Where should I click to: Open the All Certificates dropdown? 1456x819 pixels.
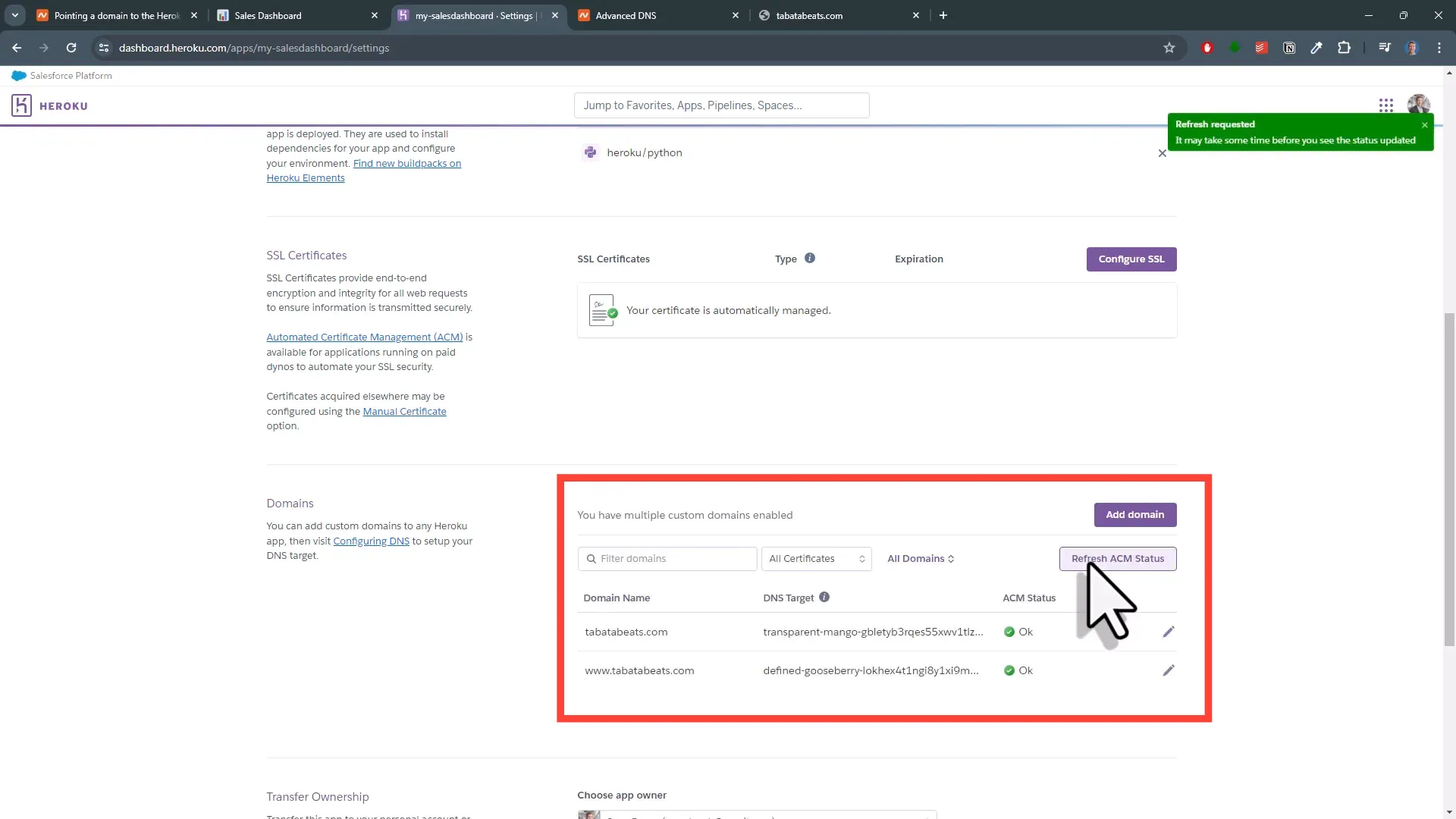tap(817, 559)
